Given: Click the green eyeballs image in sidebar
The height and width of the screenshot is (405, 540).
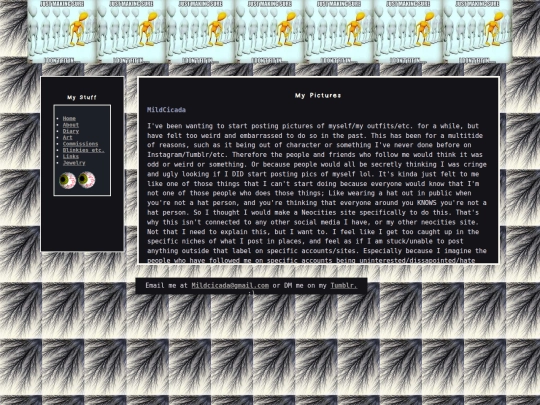Looking at the screenshot, I should point(77,180).
